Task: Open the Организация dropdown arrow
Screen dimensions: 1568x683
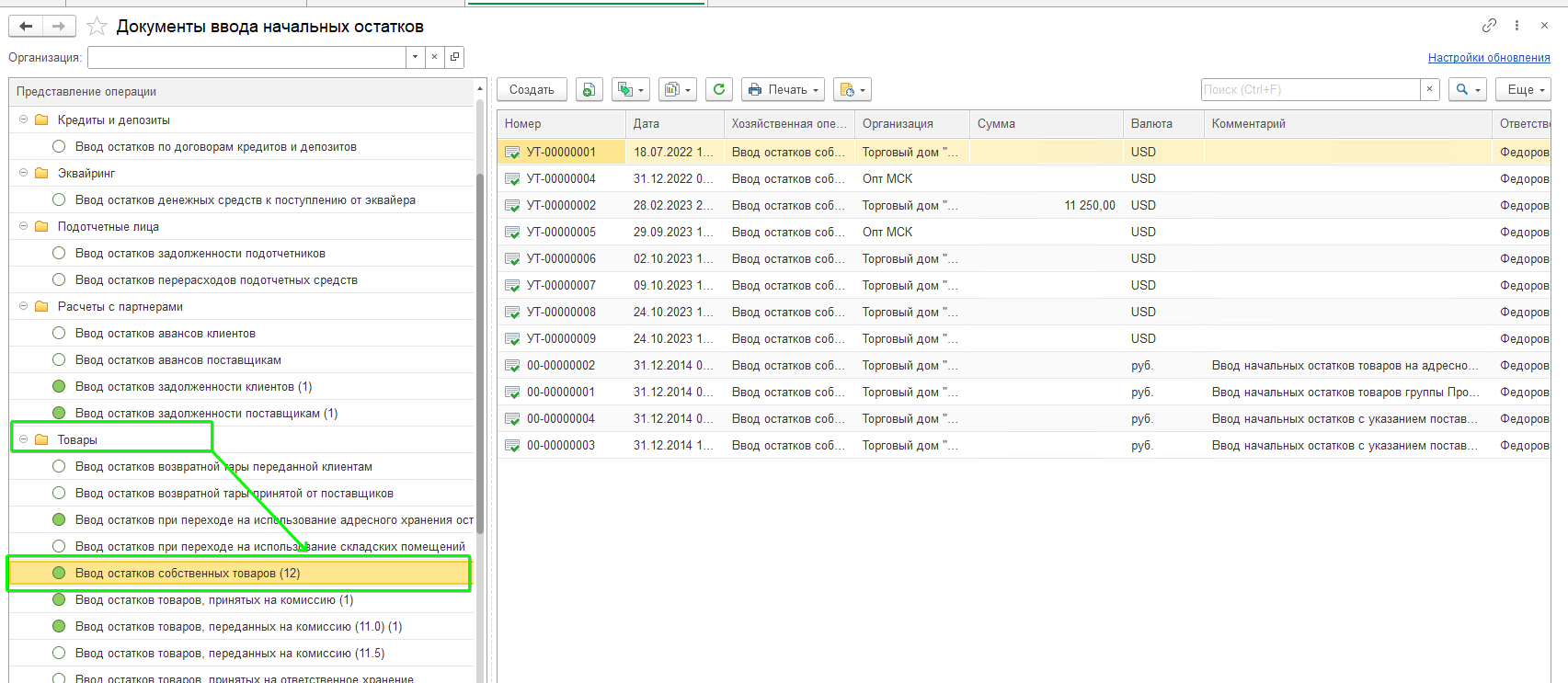Action: [x=416, y=57]
